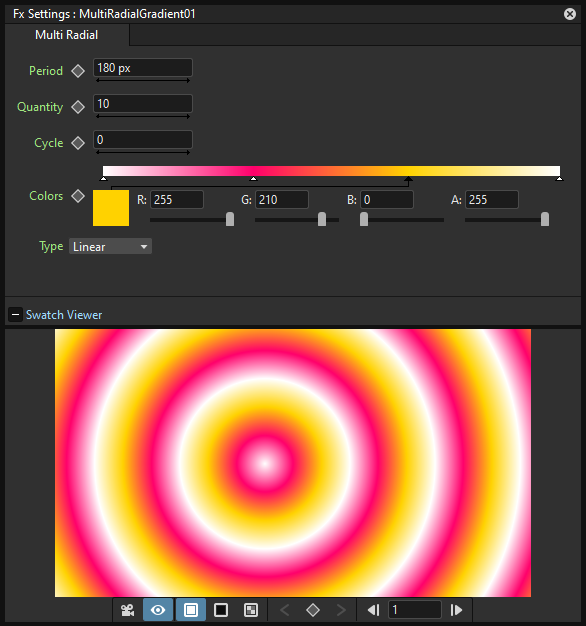Go to previous keyframe arrow
Screen dimensions: 586x626
pos(285,610)
